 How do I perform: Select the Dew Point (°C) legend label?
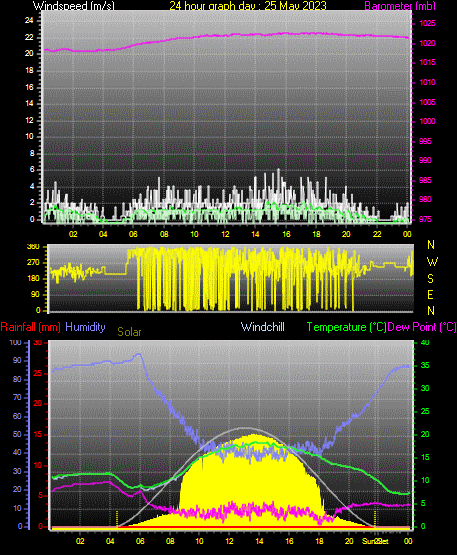(422, 327)
